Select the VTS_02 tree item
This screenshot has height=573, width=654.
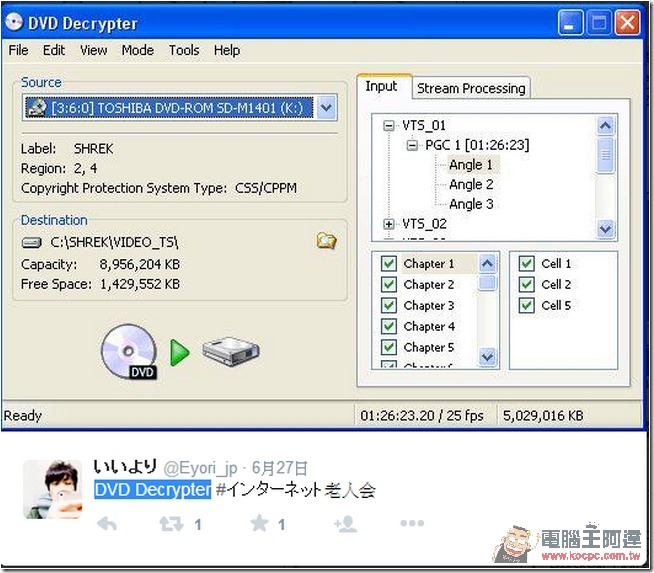click(424, 224)
